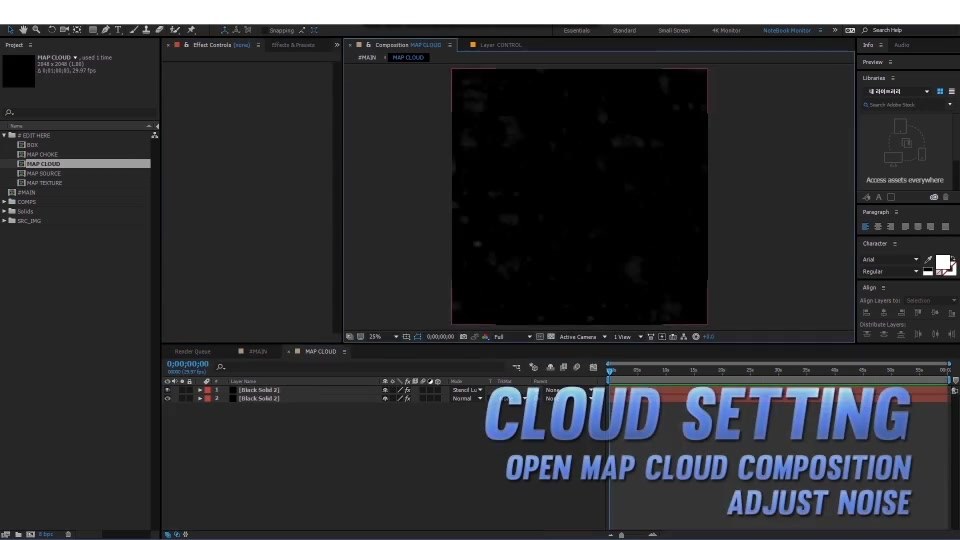960x540 pixels.
Task: Switch to the #MAIN timeline tab
Action: click(258, 351)
